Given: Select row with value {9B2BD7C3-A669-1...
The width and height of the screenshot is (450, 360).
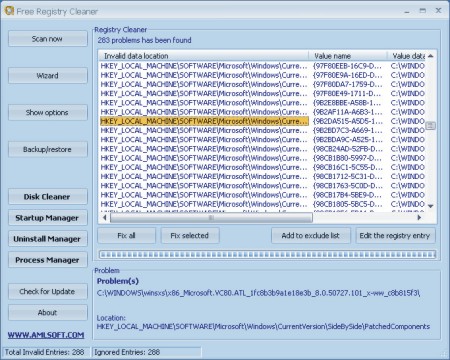Looking at the screenshot, I should (x=263, y=130).
